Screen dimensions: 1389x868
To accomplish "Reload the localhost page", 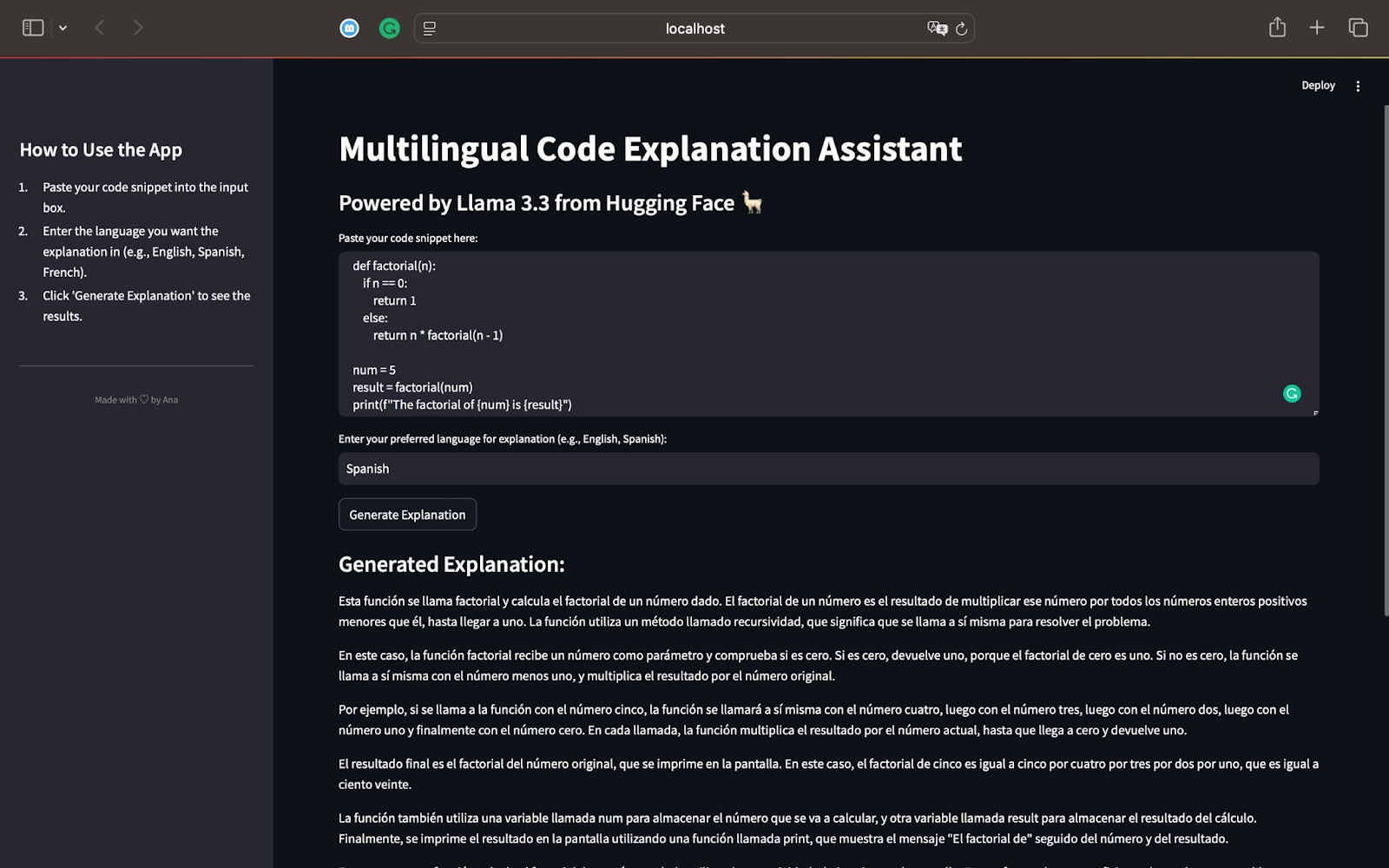I will pos(960,28).
